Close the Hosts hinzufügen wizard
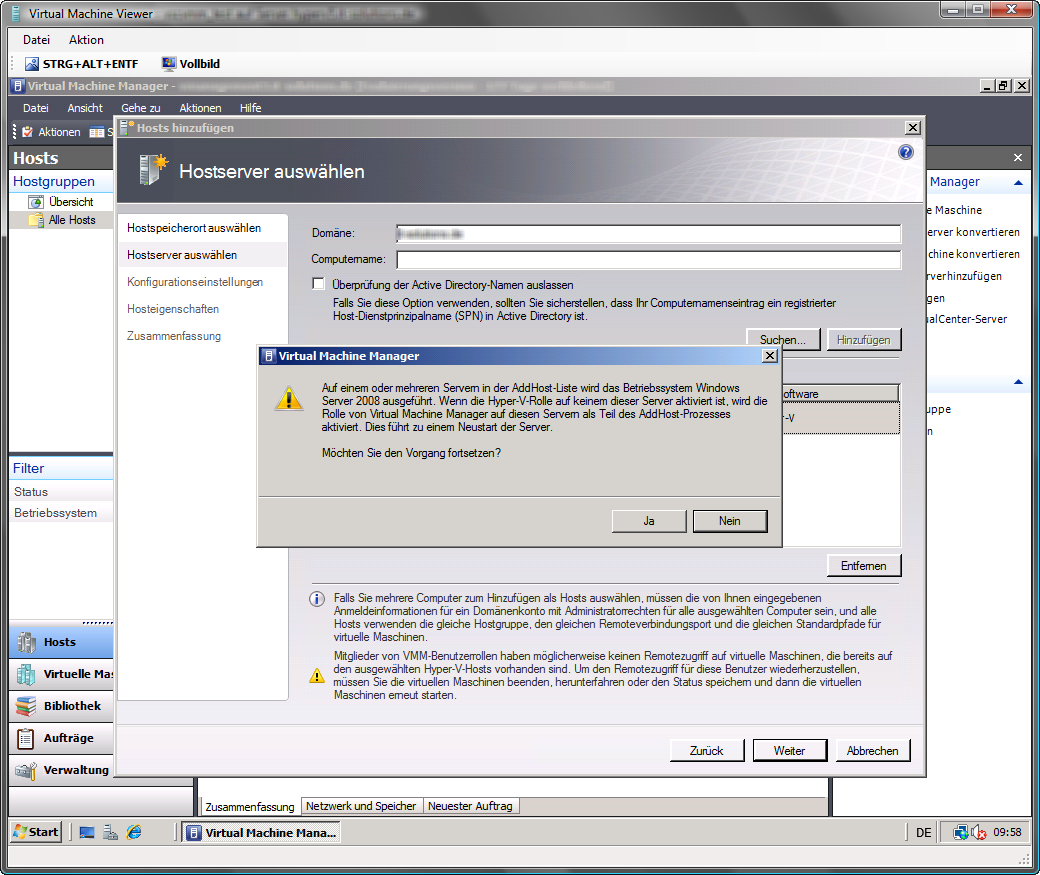 [x=913, y=127]
